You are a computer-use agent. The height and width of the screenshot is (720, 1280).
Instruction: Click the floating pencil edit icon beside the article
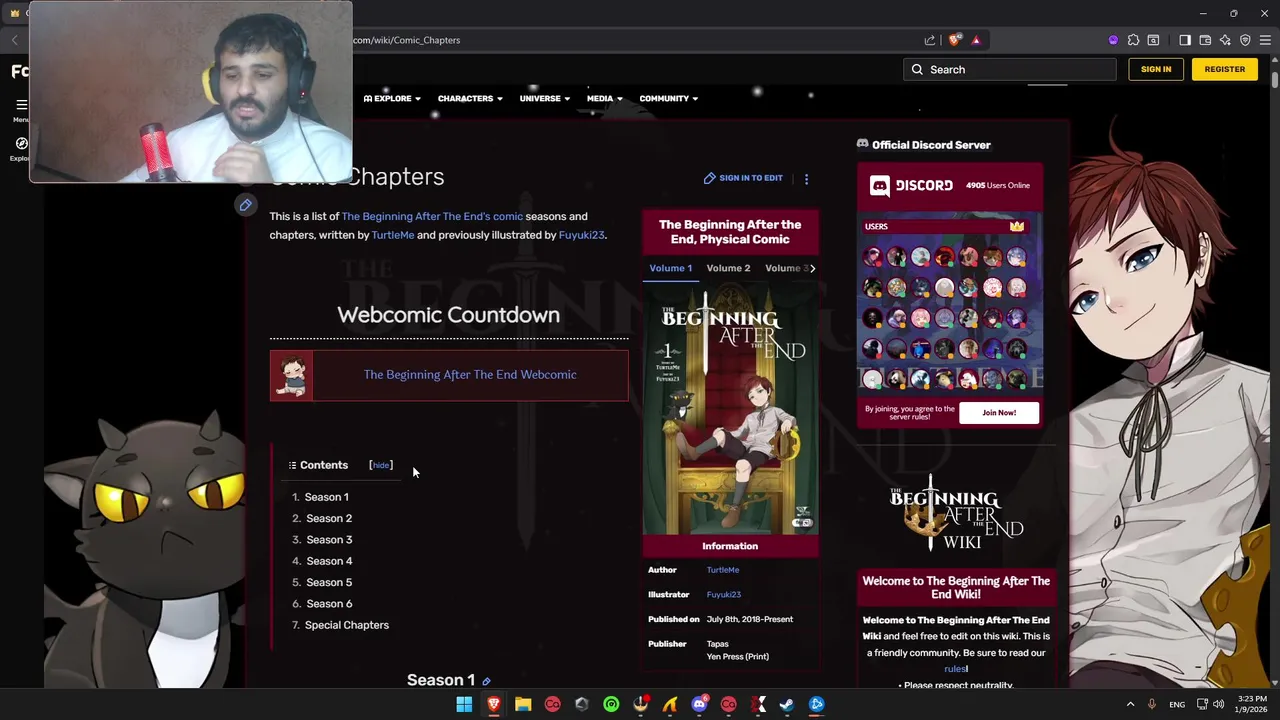point(245,205)
